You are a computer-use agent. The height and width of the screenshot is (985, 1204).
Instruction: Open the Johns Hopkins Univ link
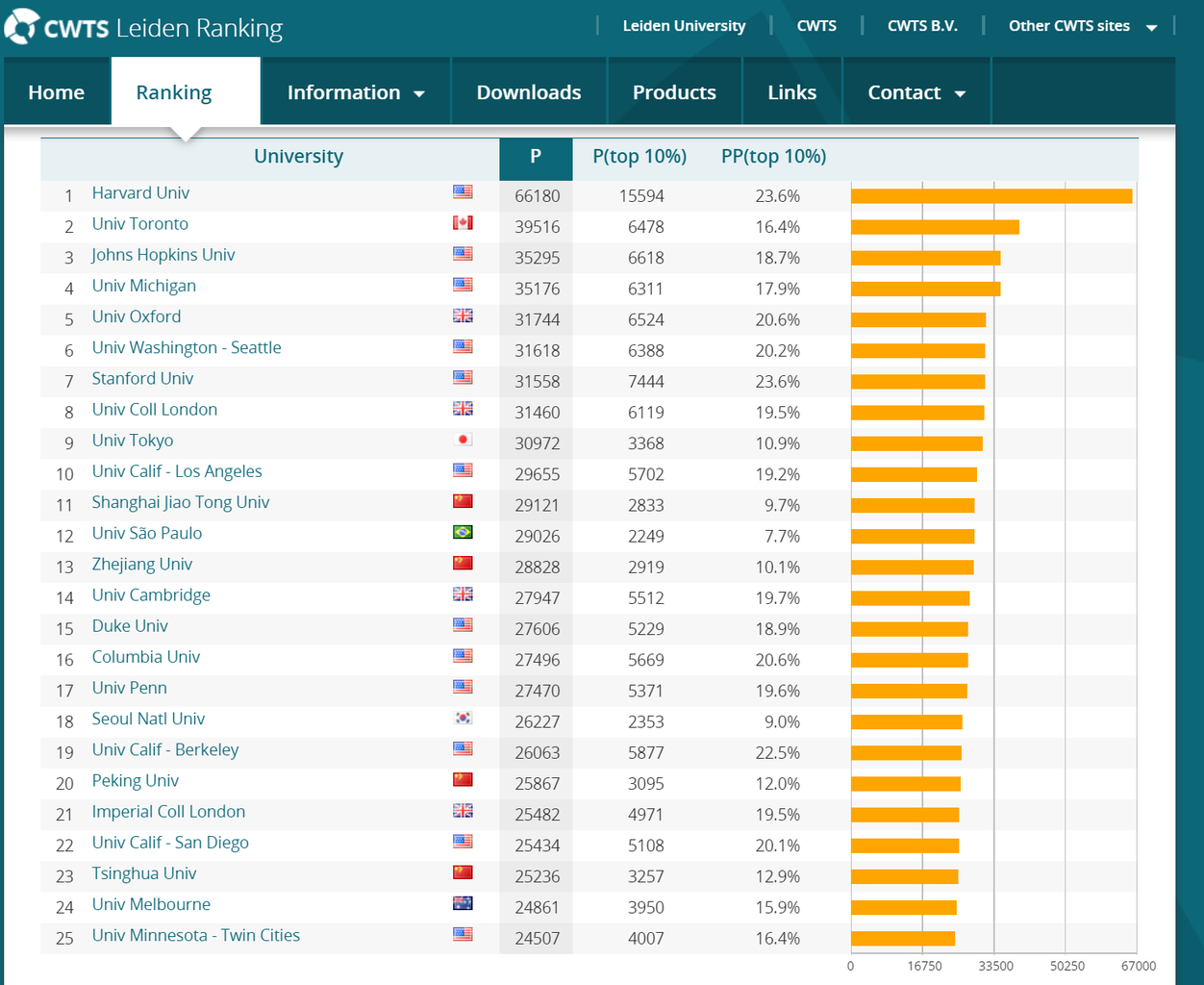[x=163, y=254]
